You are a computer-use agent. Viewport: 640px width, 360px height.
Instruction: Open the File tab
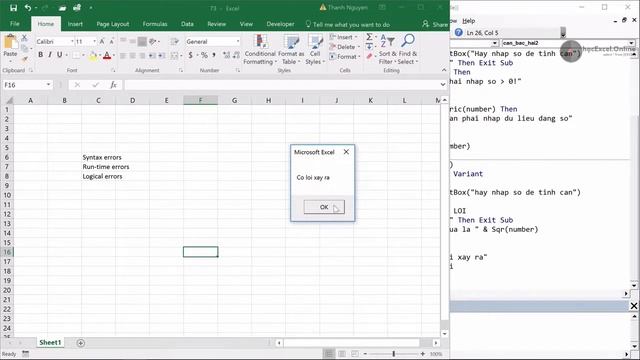click(15, 24)
